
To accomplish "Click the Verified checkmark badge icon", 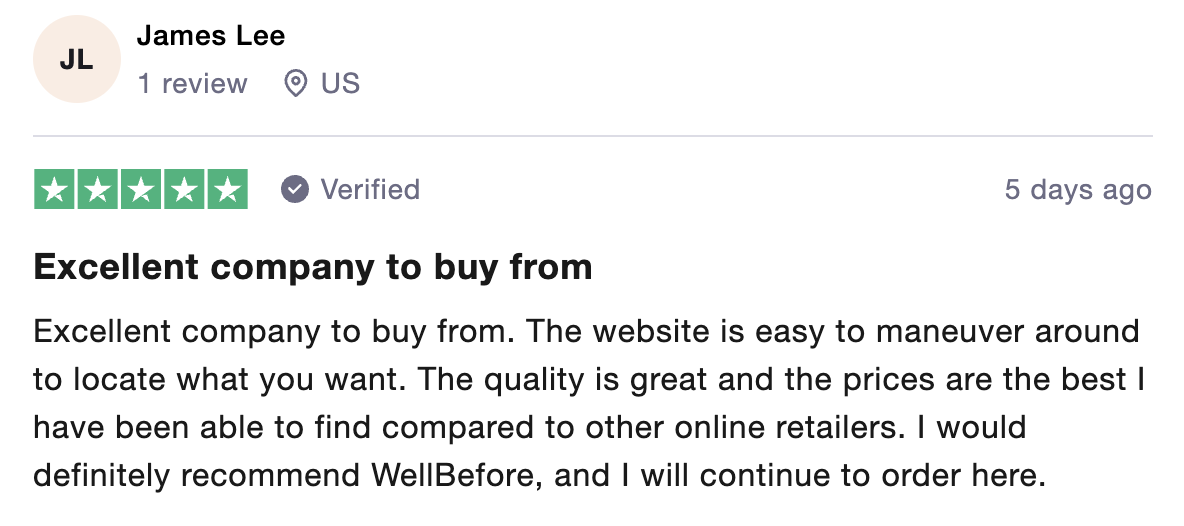I will tap(295, 189).
